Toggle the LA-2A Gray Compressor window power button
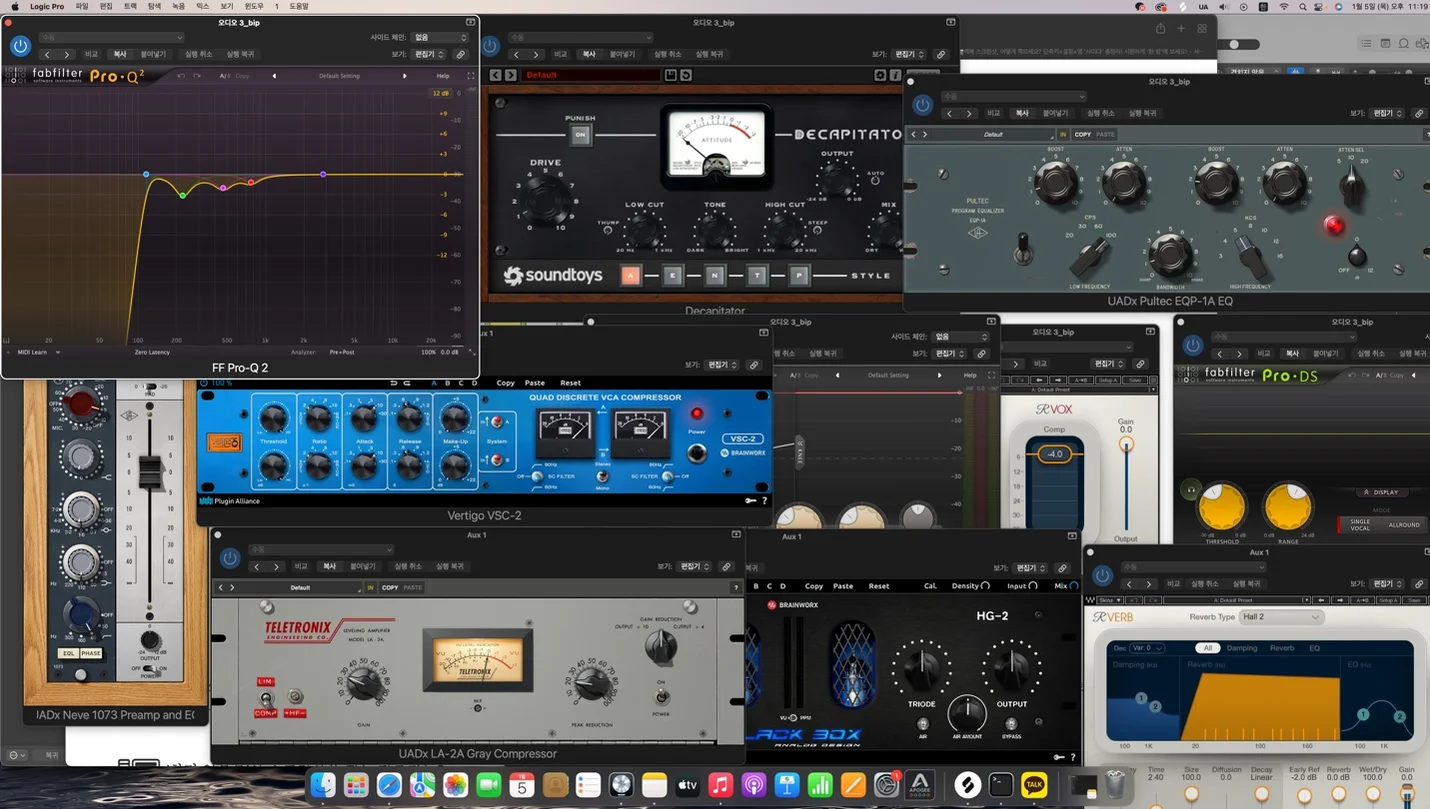The image size is (1430, 809). (230, 558)
